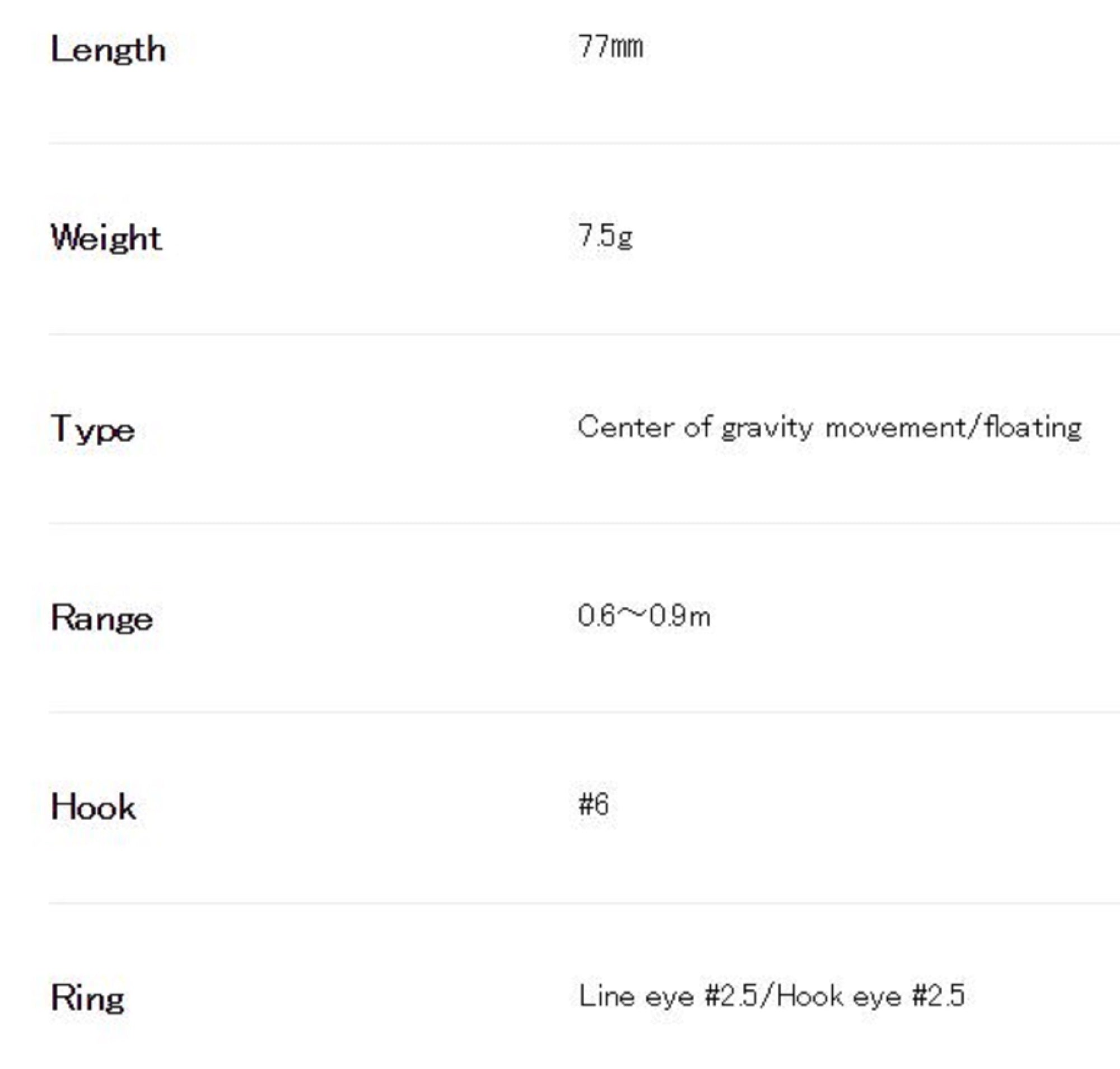The width and height of the screenshot is (1120, 1069).
Task: Select the 77mm length value
Action: 610,46
